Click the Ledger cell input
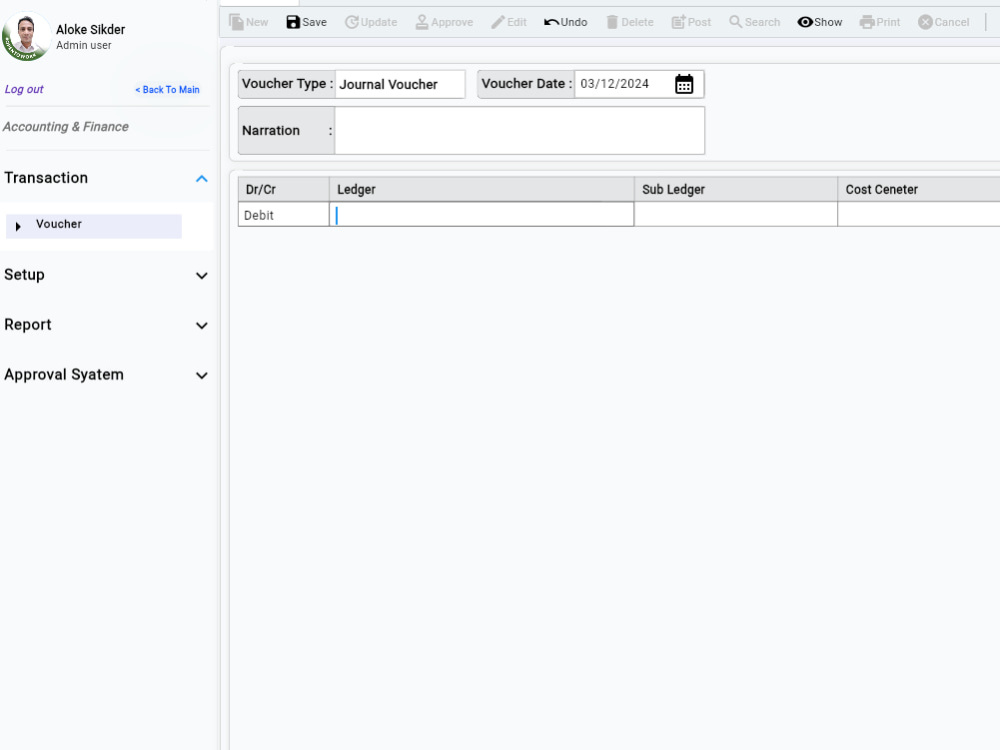The width and height of the screenshot is (1000, 750). [x=482, y=215]
